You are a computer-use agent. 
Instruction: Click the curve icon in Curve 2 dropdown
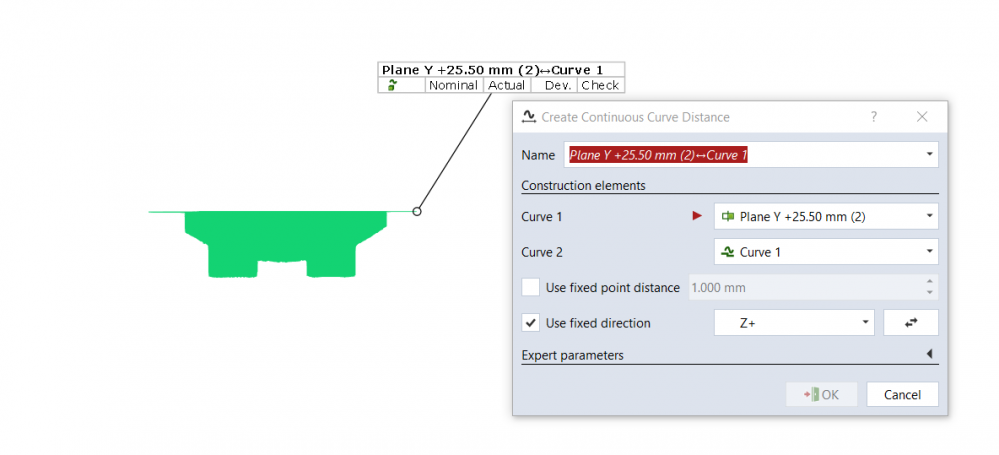coord(728,252)
